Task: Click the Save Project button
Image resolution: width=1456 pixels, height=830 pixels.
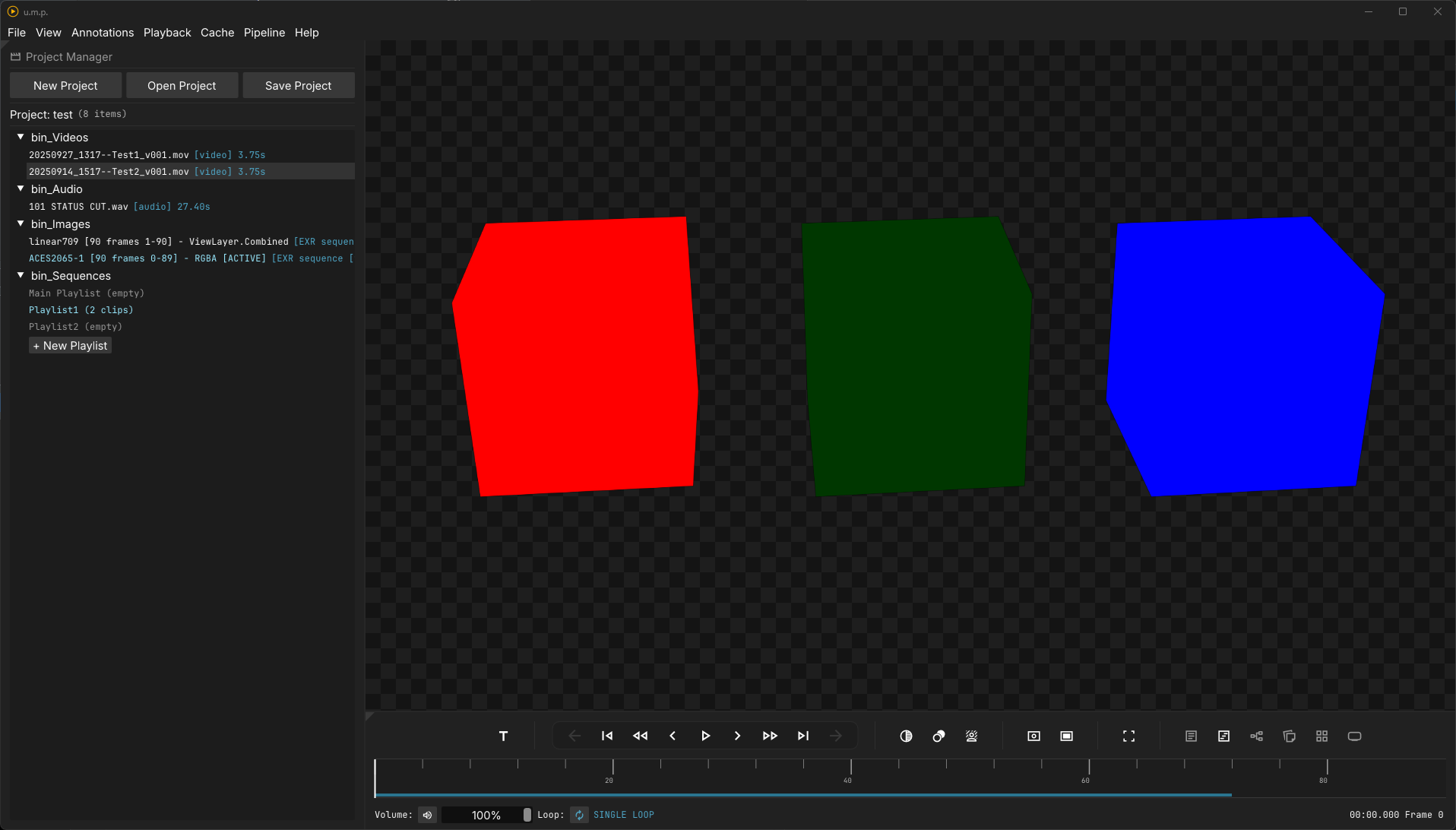Action: (x=298, y=86)
